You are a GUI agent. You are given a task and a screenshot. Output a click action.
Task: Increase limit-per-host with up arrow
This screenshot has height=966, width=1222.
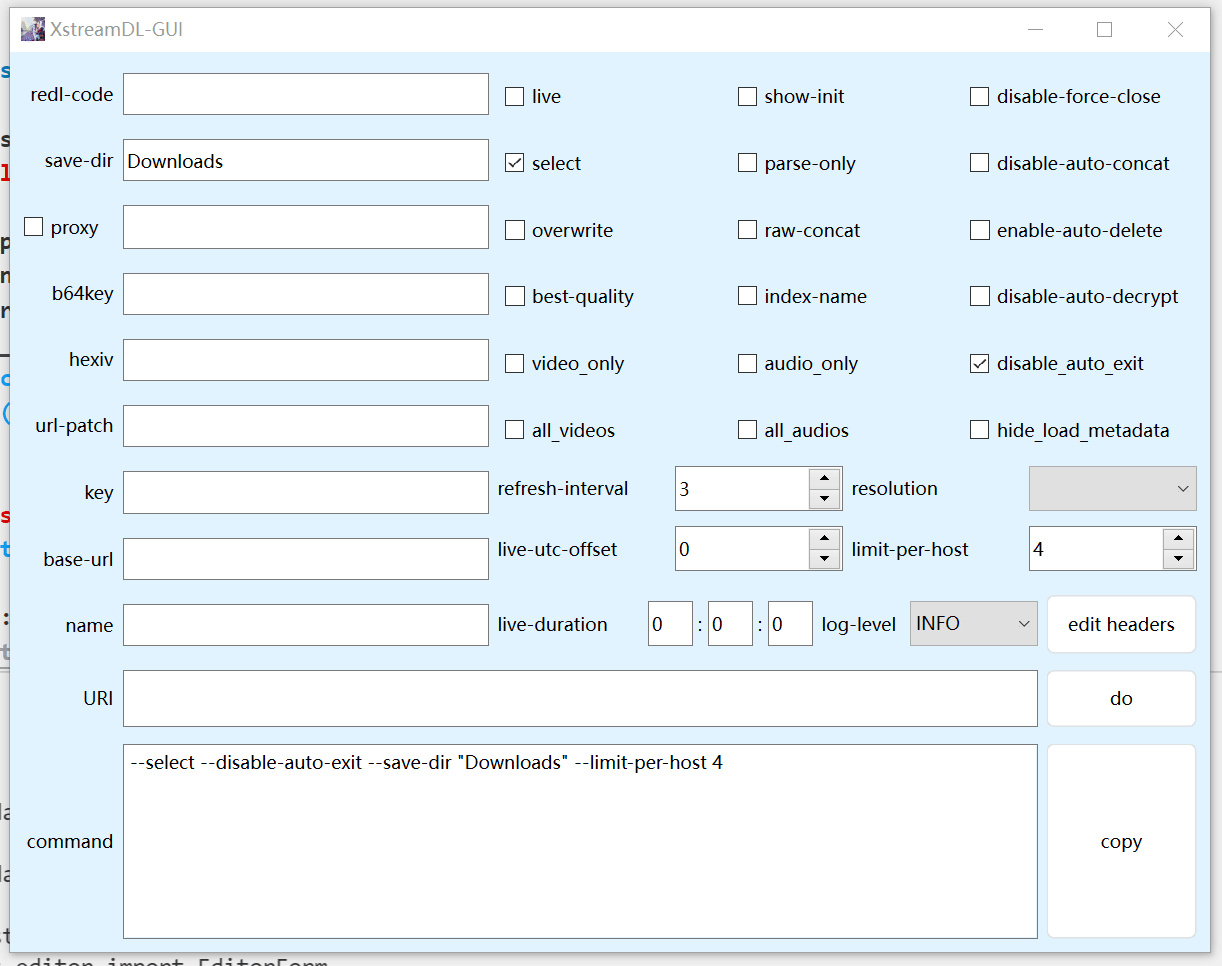(x=1178, y=539)
